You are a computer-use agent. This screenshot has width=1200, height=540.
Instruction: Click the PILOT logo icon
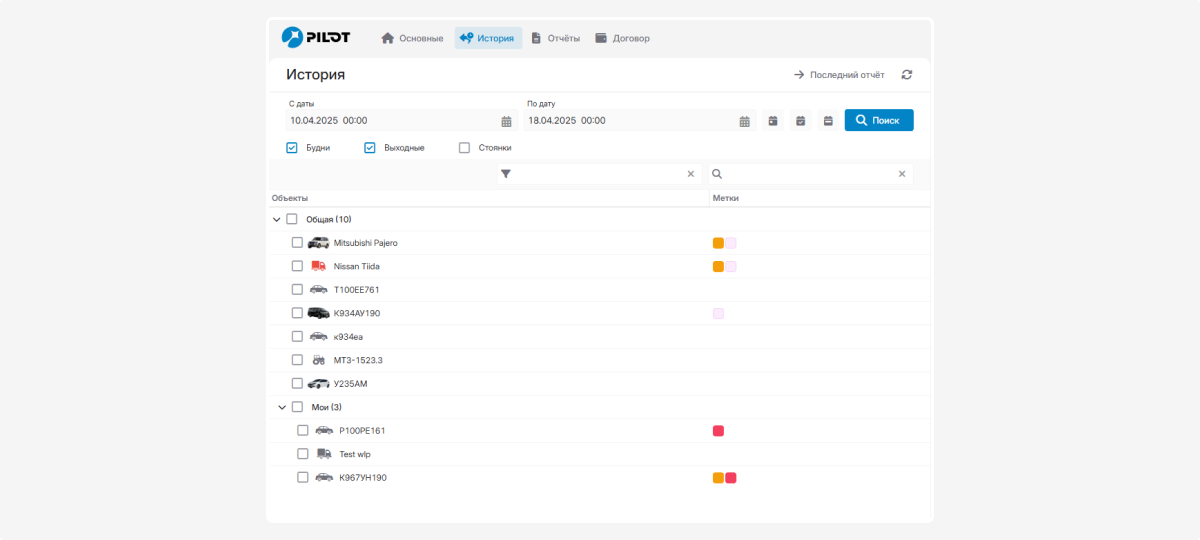pos(292,38)
